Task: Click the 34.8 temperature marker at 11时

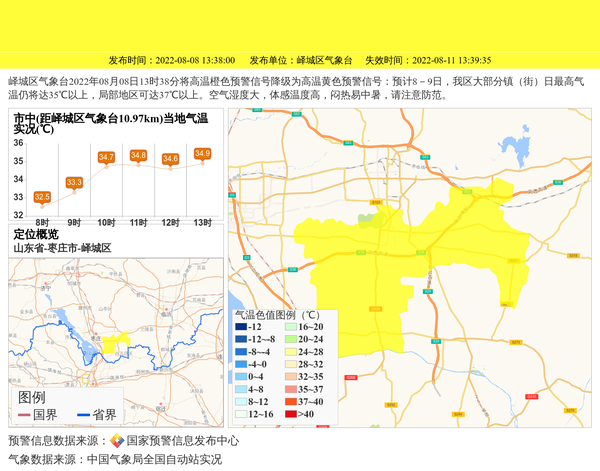Action: [x=138, y=155]
